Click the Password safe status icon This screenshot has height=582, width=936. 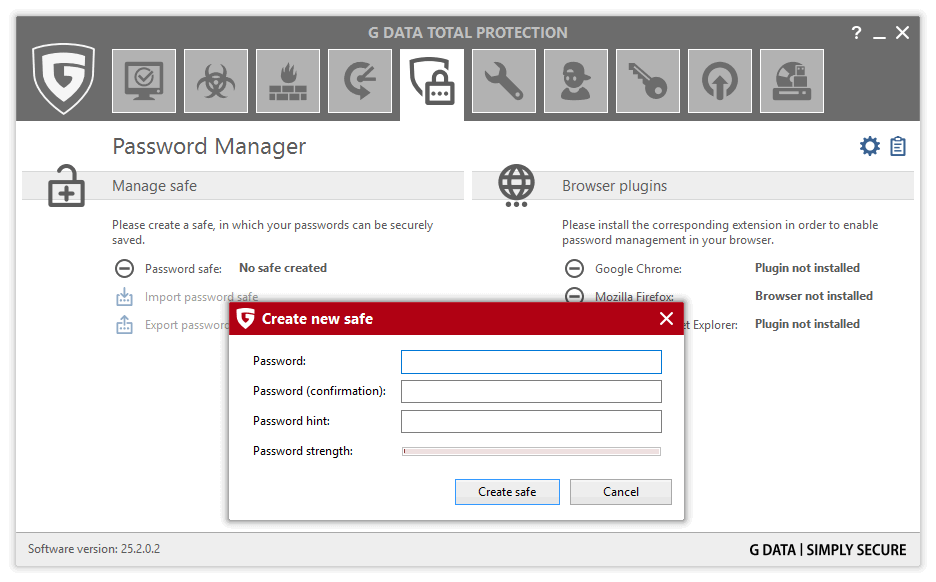124,269
